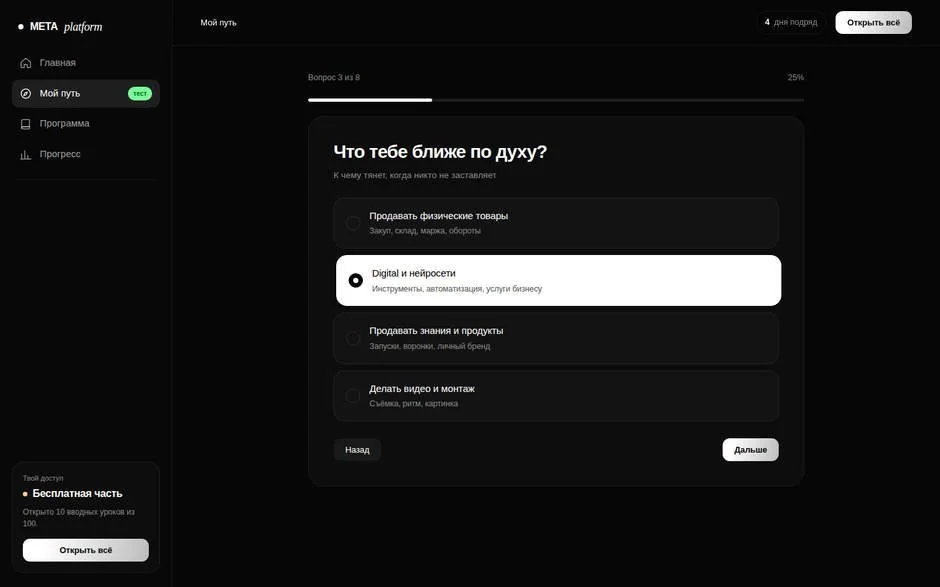Click the subtitle К чему тянет, когда никто не заставляет

[x=415, y=175]
